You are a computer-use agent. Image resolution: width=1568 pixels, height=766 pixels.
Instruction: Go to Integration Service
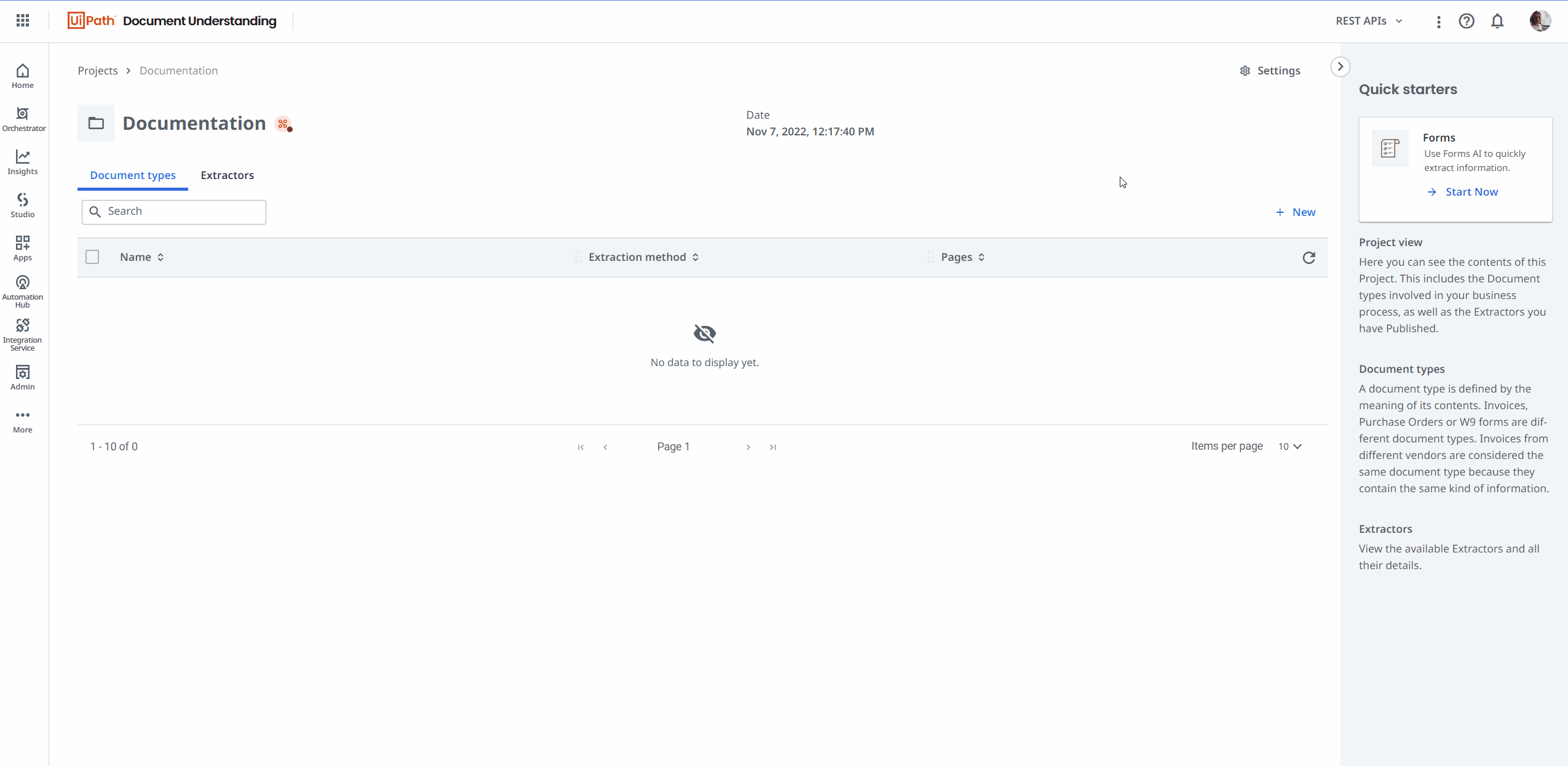click(x=23, y=334)
